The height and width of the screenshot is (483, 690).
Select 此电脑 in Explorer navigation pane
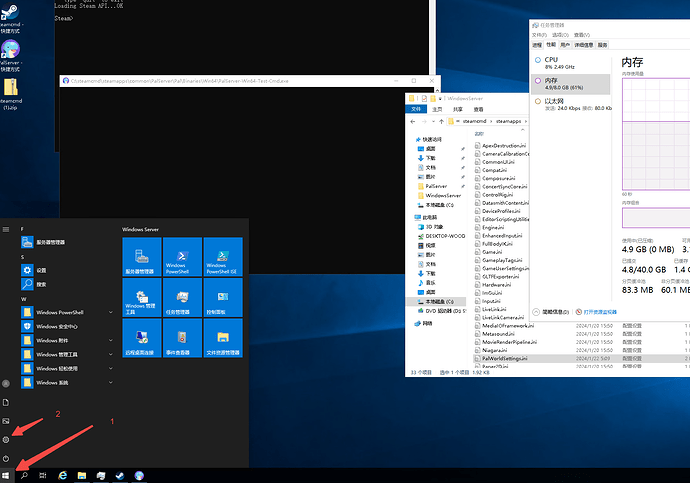coord(430,217)
